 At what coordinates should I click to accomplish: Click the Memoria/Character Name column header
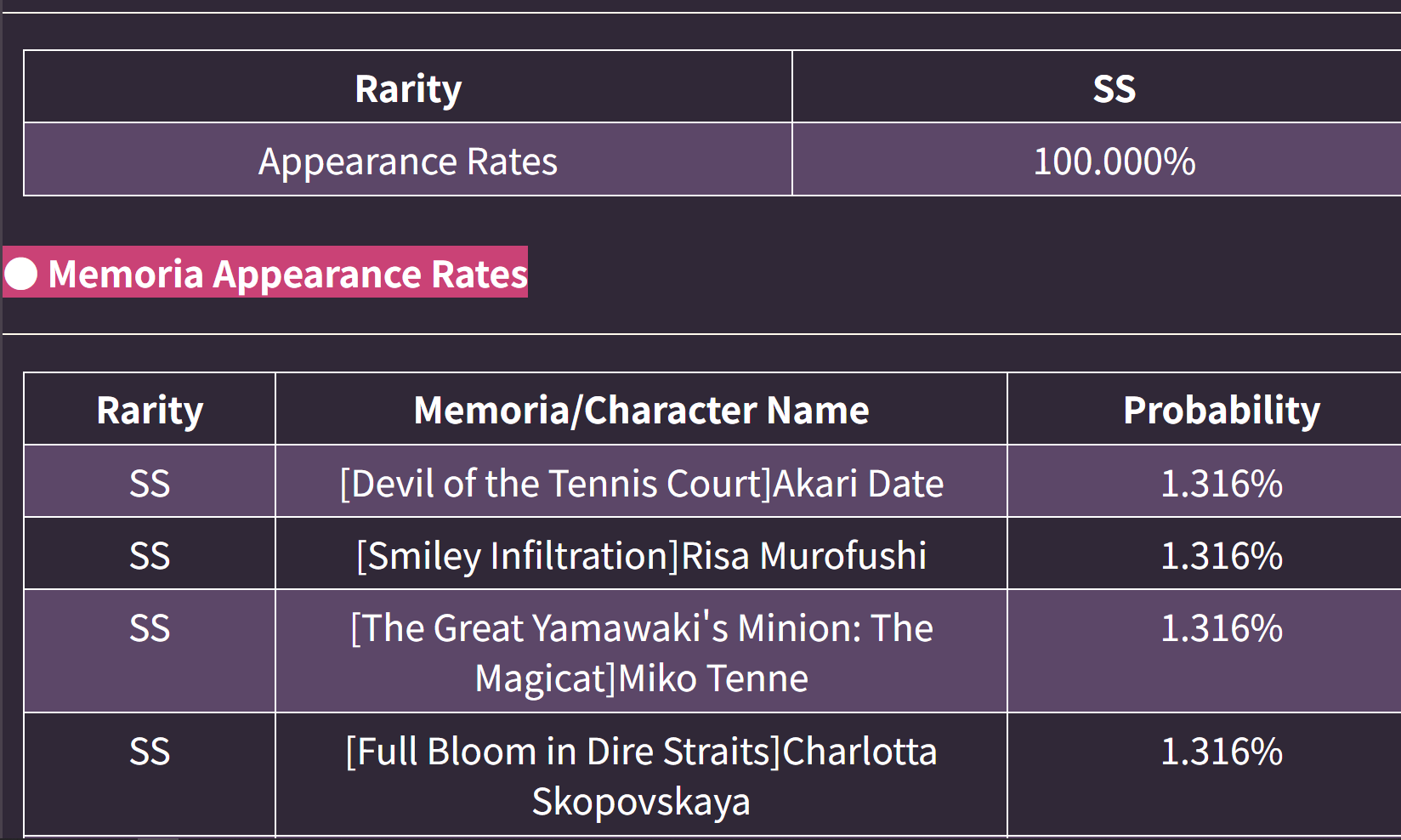click(641, 410)
